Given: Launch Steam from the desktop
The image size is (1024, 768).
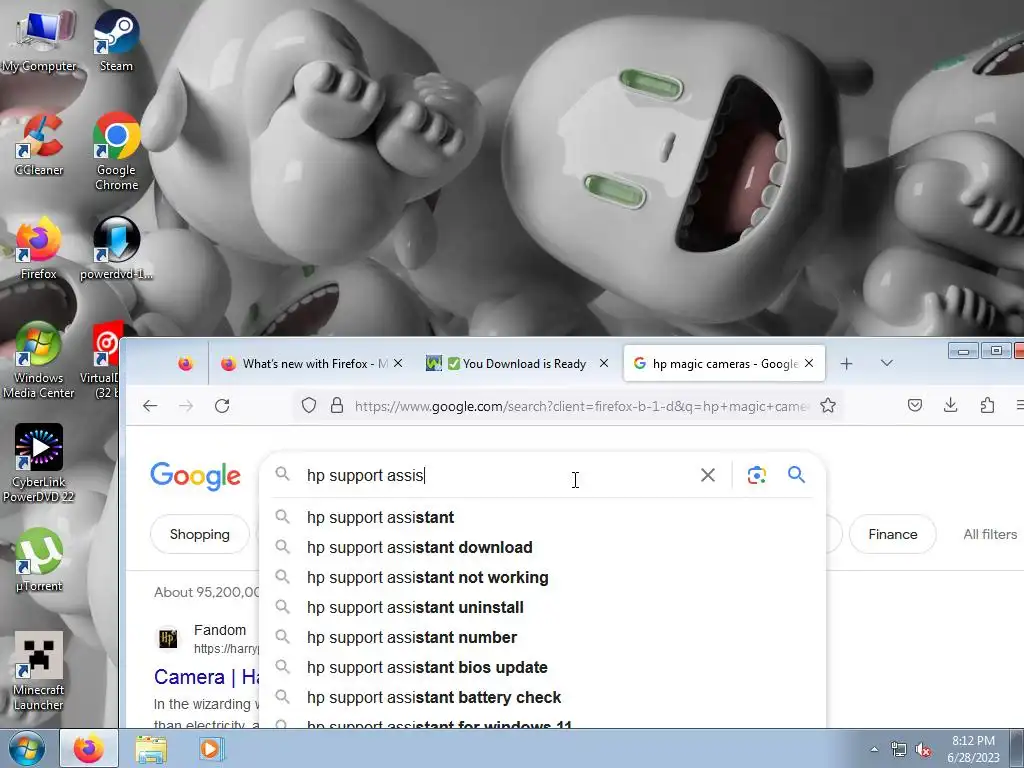Looking at the screenshot, I should click(x=116, y=40).
